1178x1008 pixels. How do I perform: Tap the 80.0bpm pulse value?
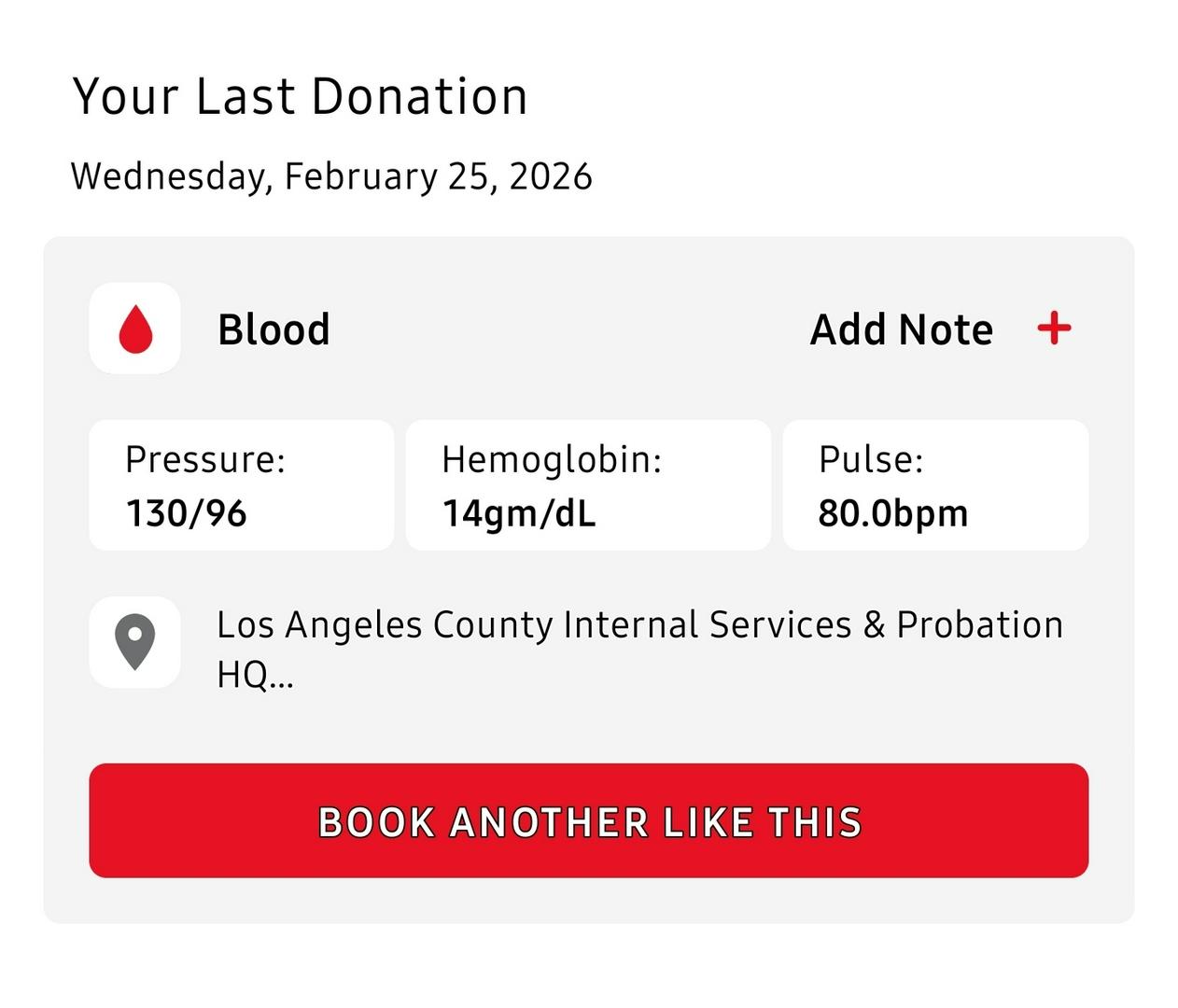coord(893,513)
